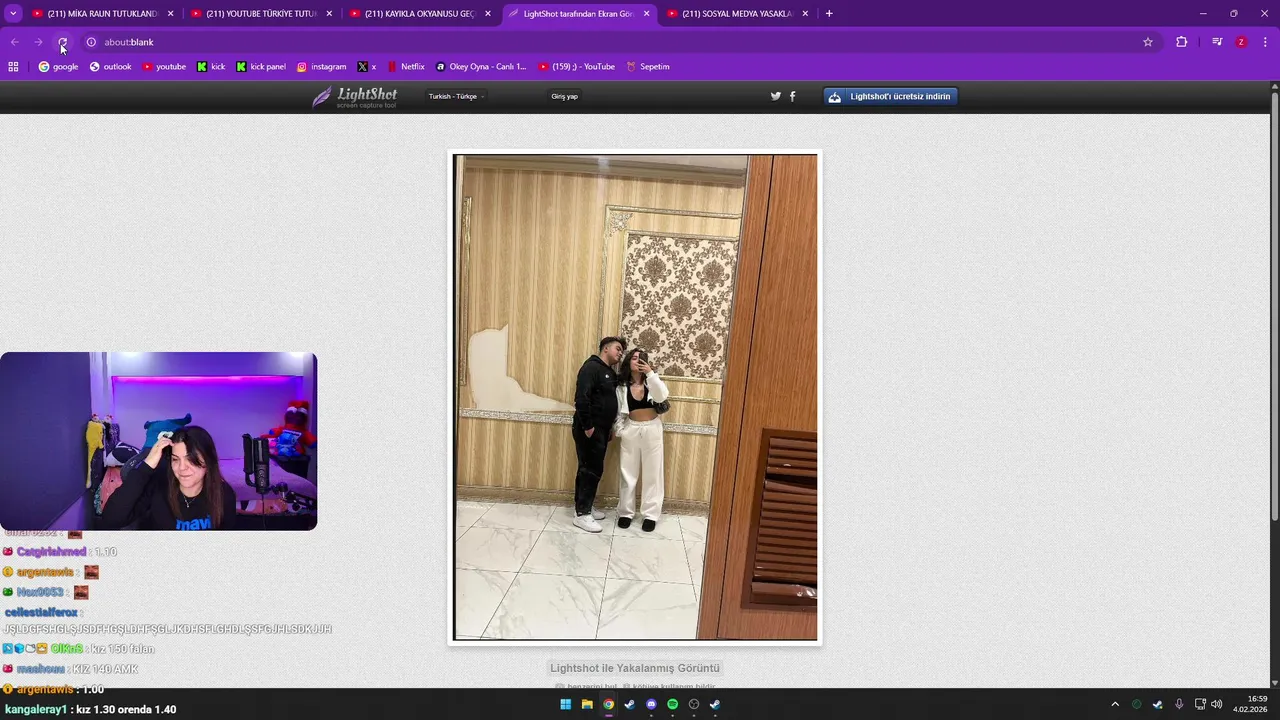Open the OBS icon in the taskbar
The height and width of the screenshot is (720, 1280).
click(694, 704)
